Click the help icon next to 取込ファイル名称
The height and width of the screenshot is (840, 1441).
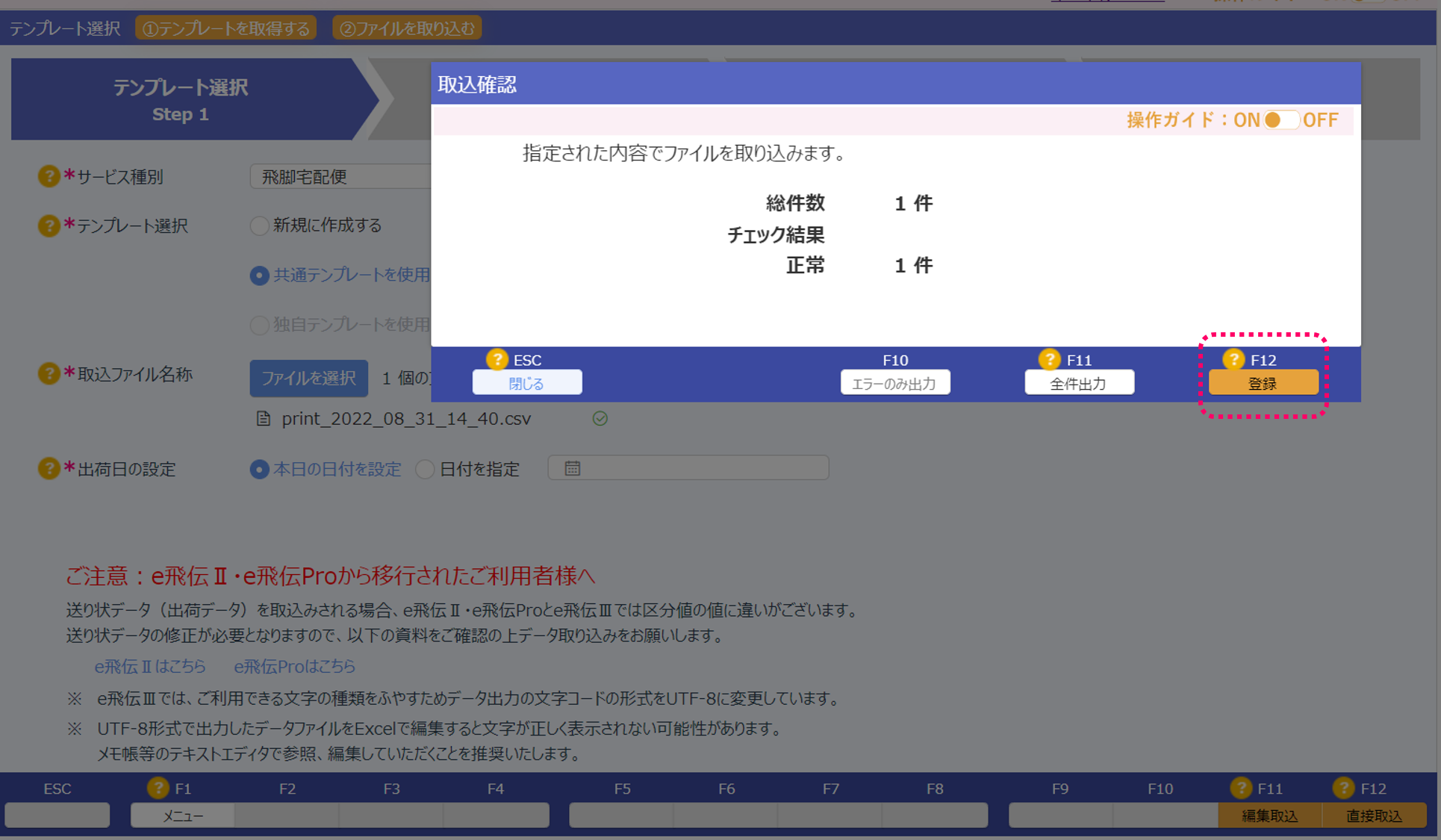tap(48, 373)
